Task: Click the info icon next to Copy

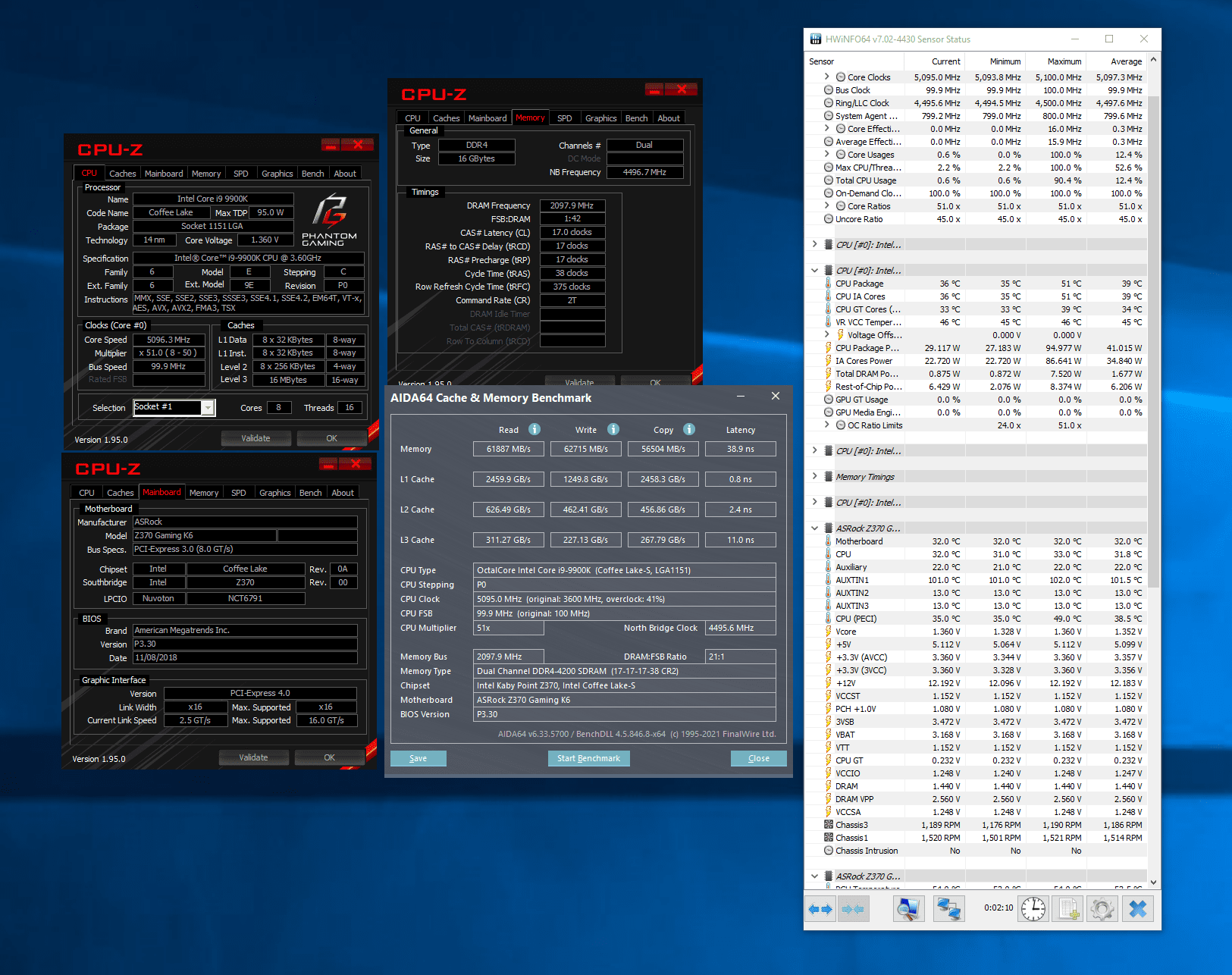Action: [689, 429]
